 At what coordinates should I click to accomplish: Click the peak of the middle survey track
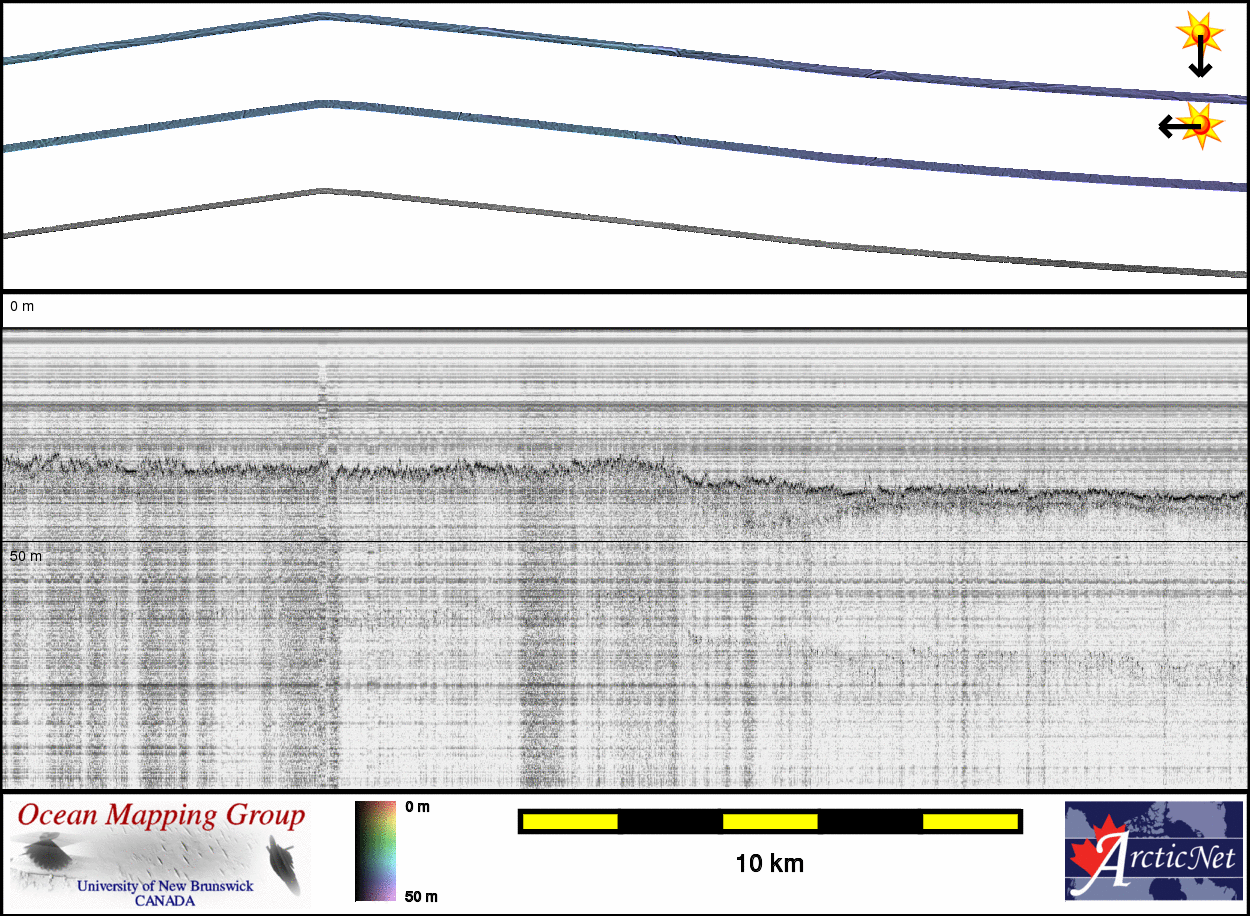[x=320, y=102]
